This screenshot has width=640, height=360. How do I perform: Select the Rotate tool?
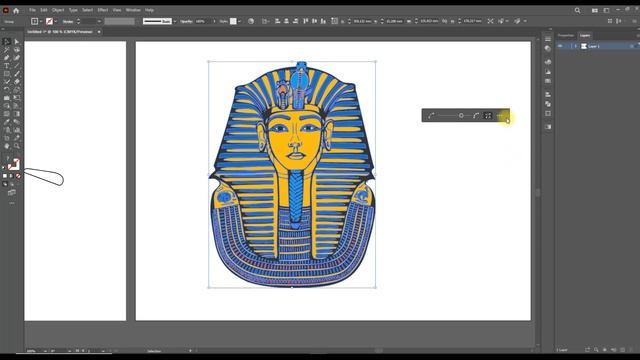[7, 89]
